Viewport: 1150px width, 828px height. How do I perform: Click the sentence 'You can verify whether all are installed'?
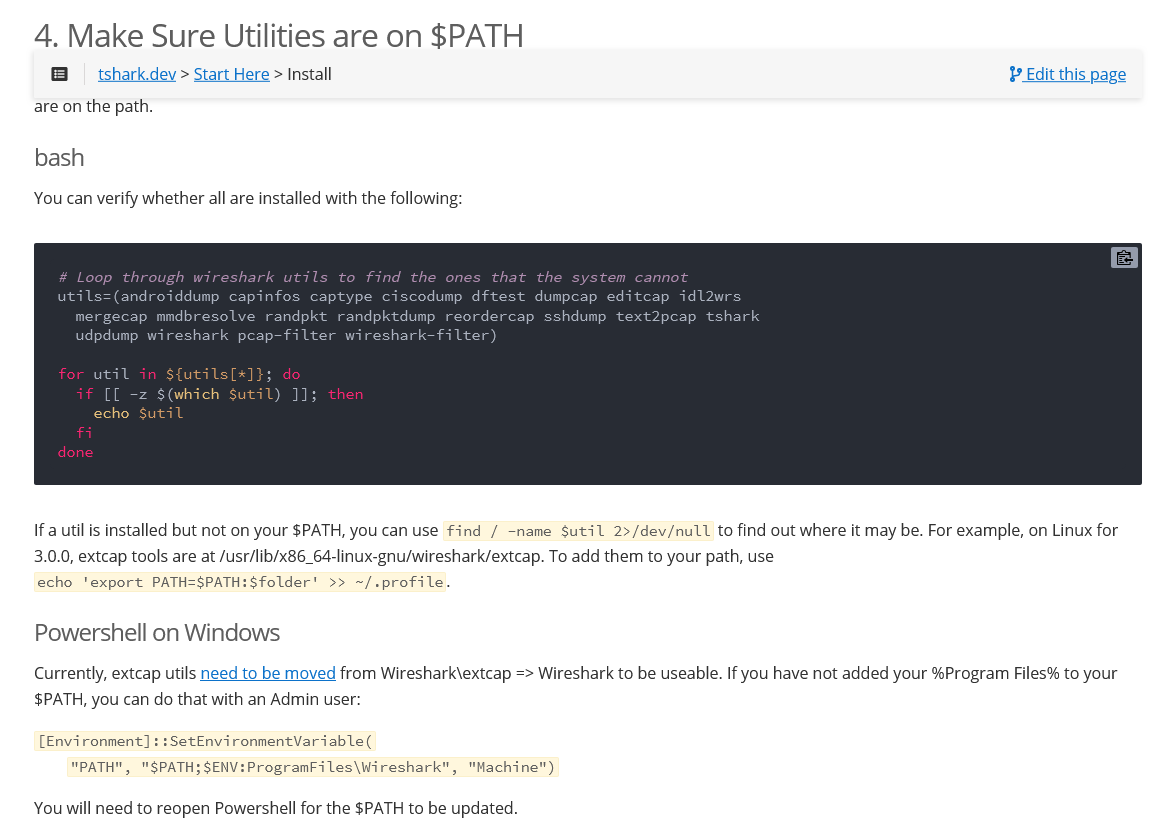click(248, 198)
